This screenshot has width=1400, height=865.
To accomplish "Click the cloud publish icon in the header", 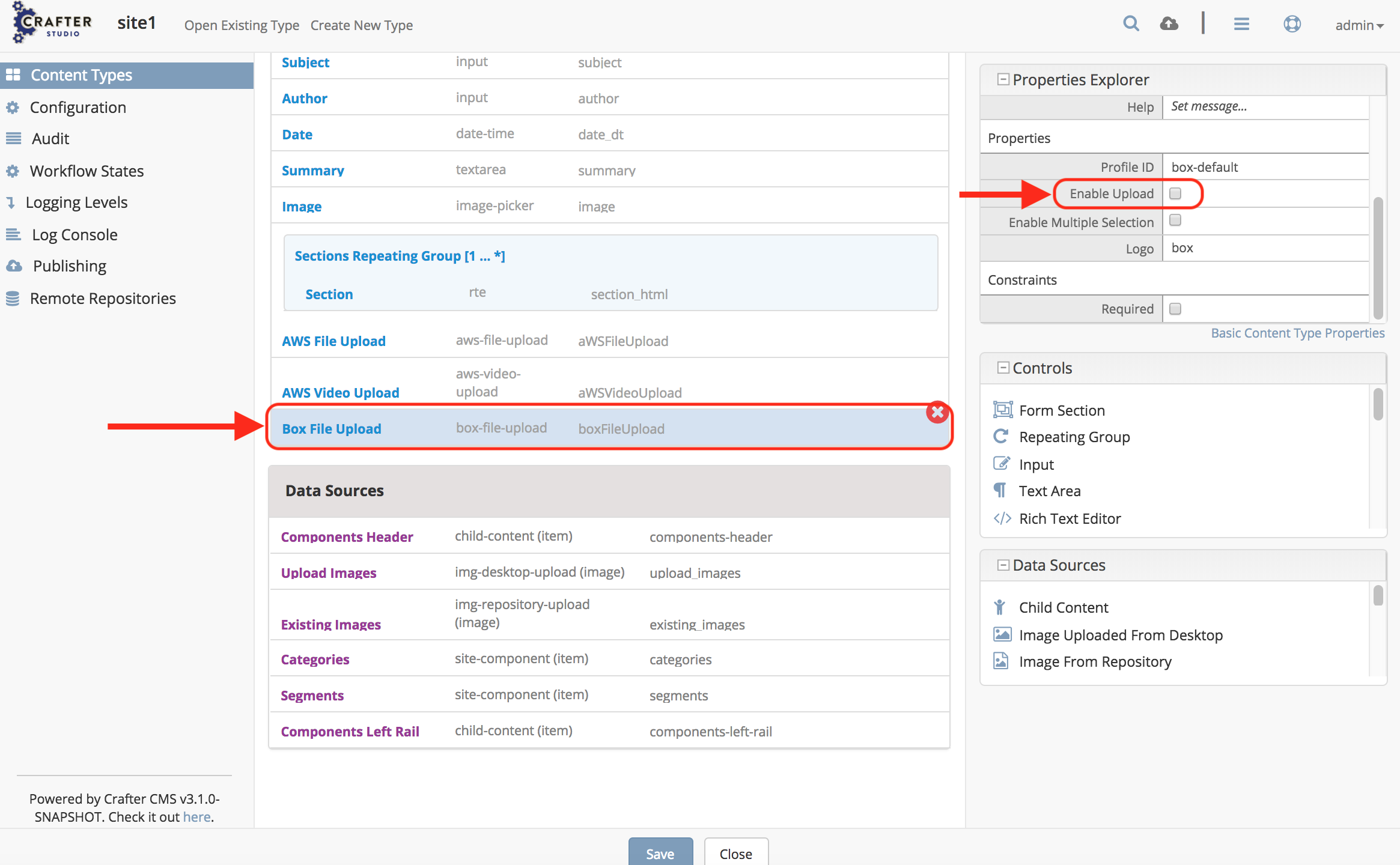I will click(1170, 23).
